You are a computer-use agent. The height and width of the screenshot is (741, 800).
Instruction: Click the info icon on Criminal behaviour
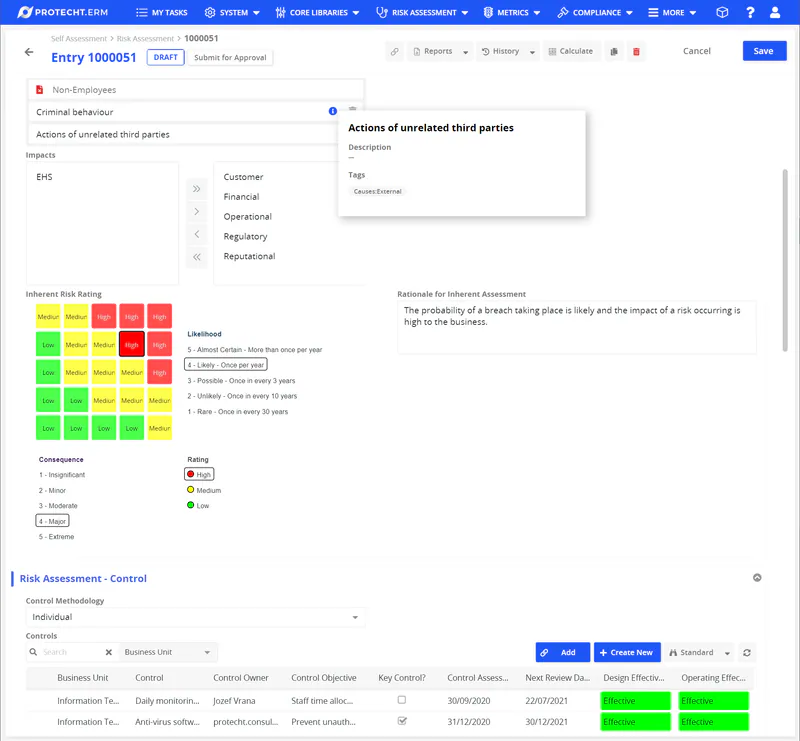(x=333, y=111)
